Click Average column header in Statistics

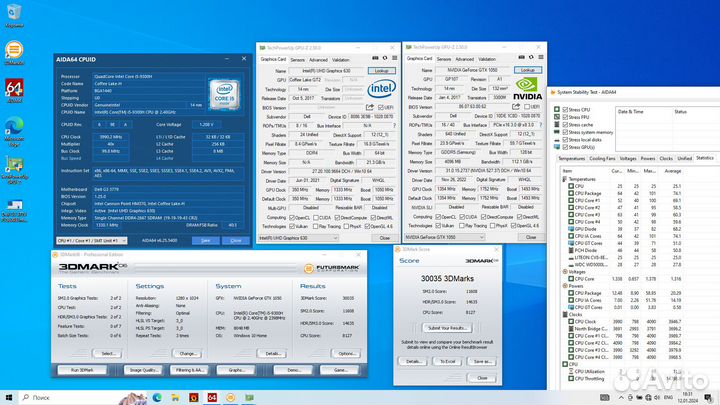click(x=673, y=171)
